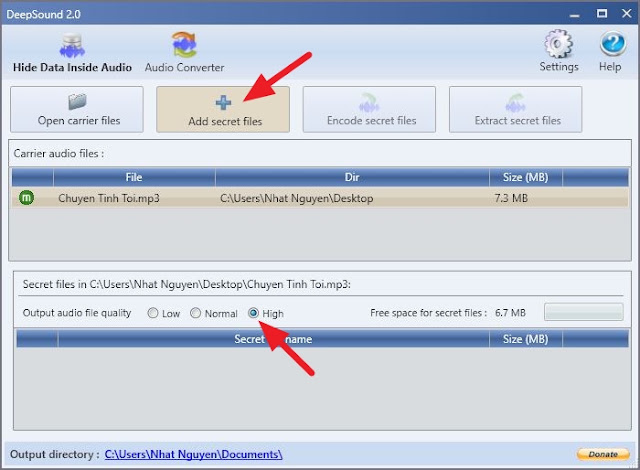Click the free space progress bar

(584, 312)
